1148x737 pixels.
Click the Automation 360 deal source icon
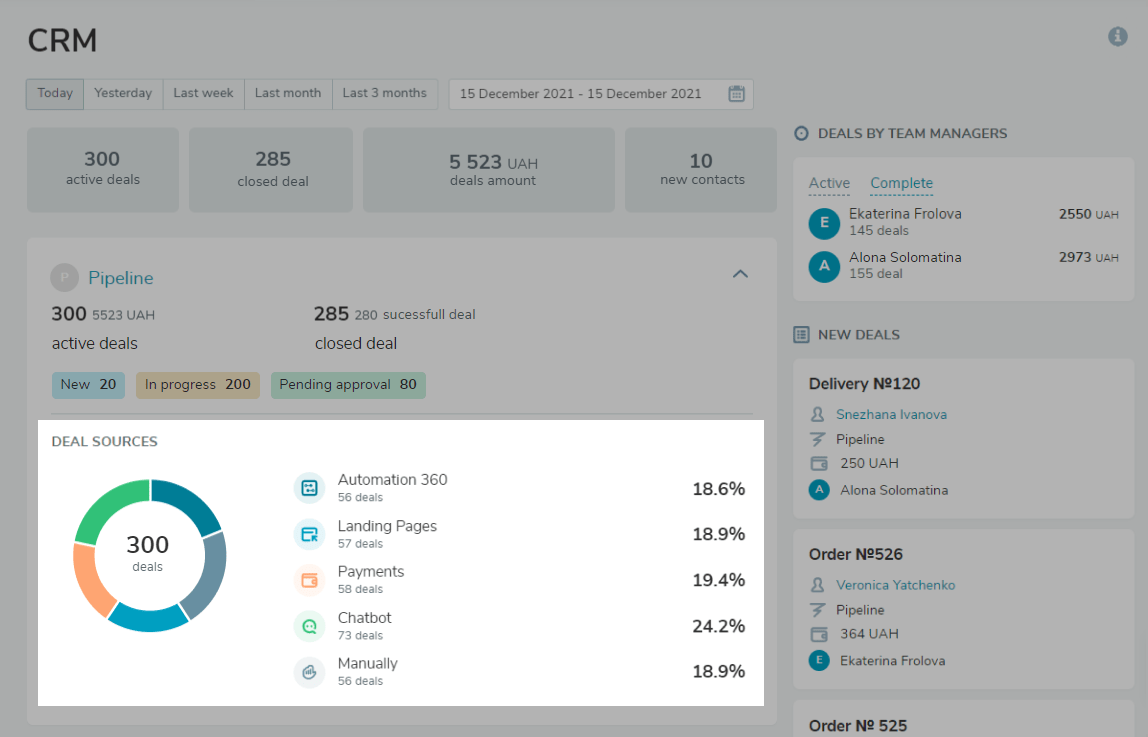(310, 486)
